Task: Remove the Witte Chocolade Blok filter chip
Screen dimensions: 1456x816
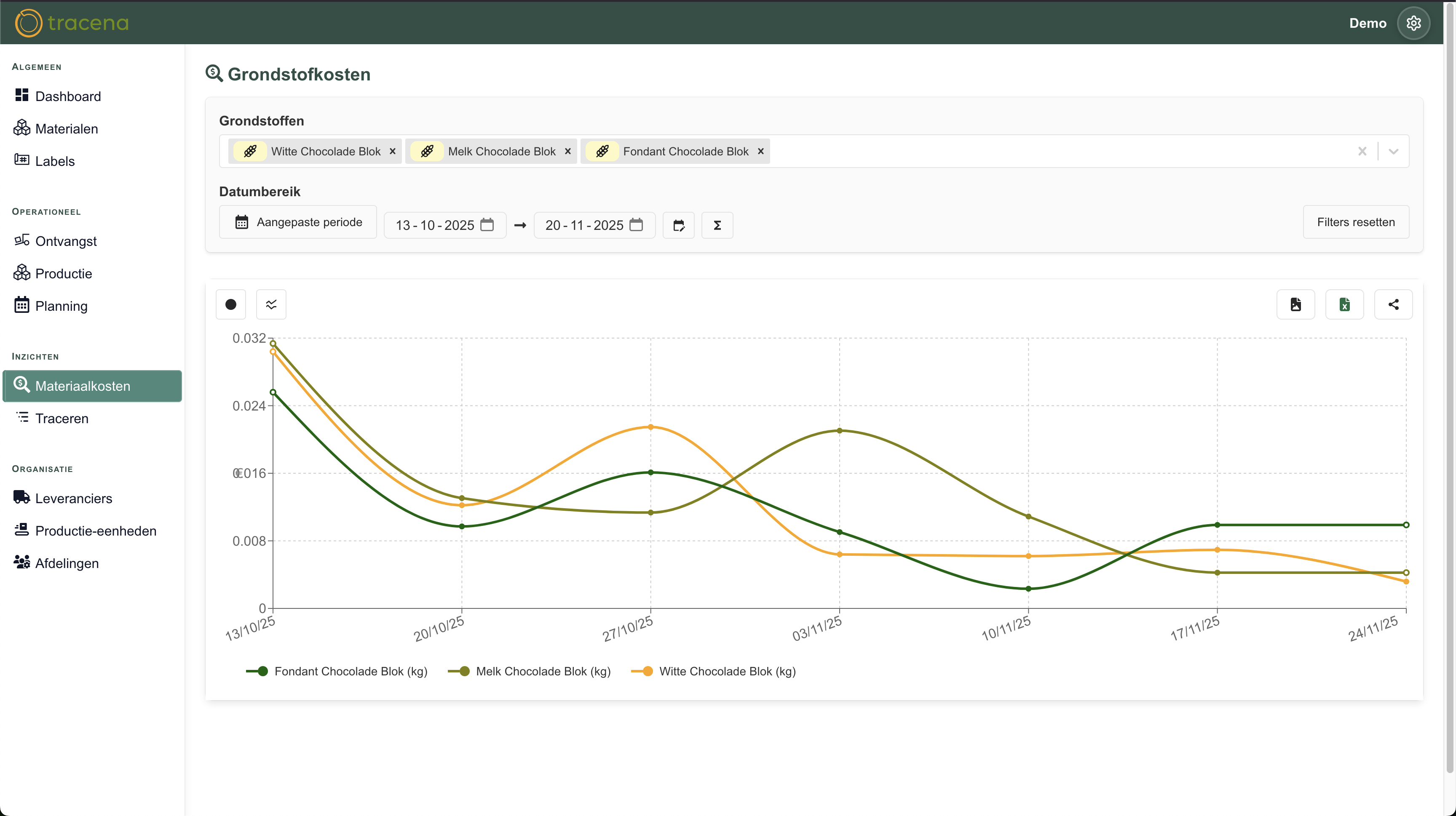Action: tap(392, 151)
